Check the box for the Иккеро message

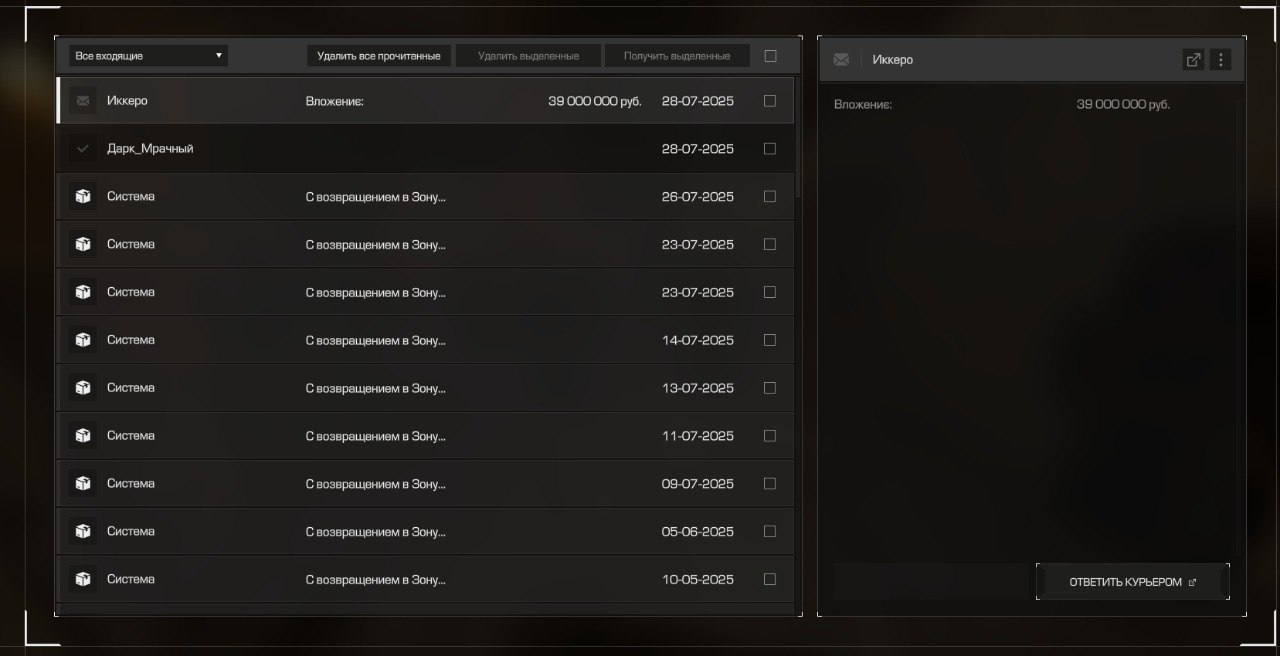point(770,101)
